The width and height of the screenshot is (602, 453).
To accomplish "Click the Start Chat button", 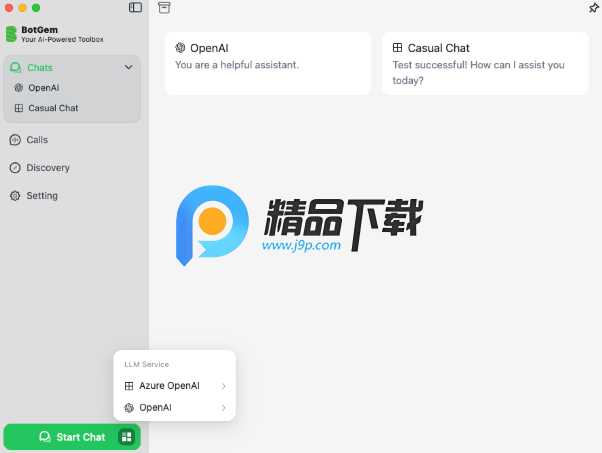I will (x=72, y=437).
